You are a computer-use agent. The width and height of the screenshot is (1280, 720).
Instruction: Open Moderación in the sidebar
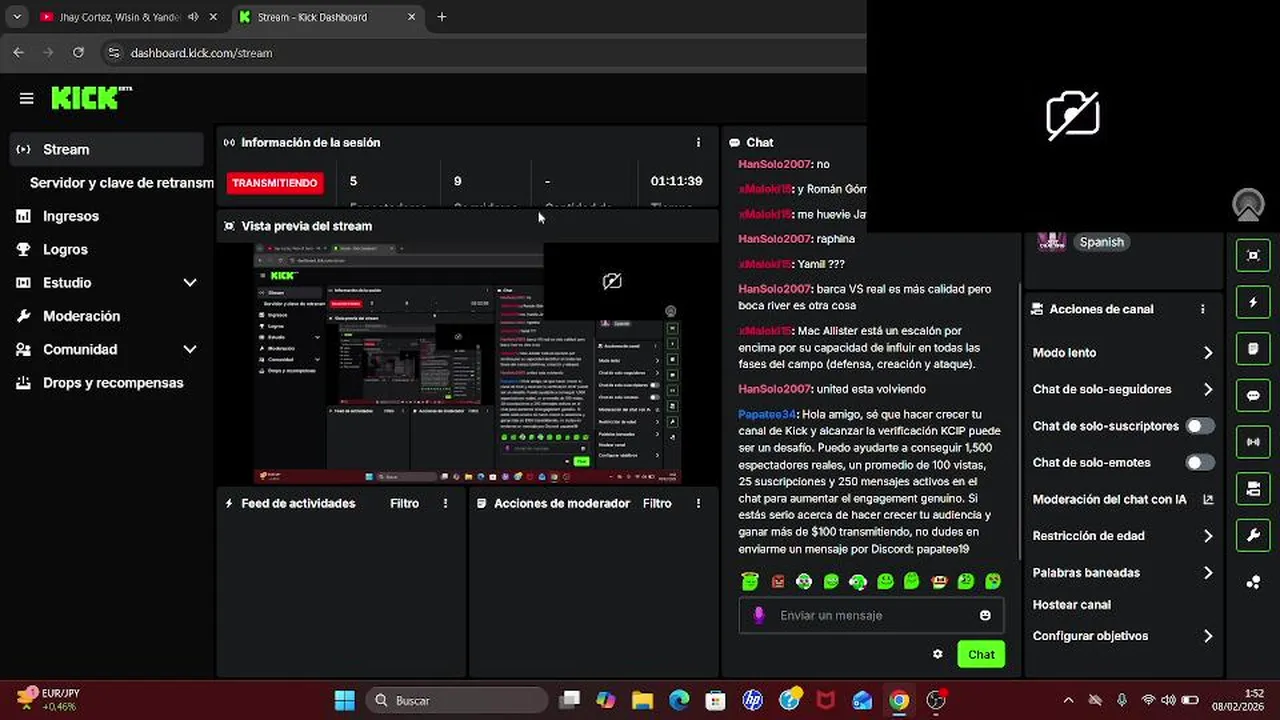point(81,316)
